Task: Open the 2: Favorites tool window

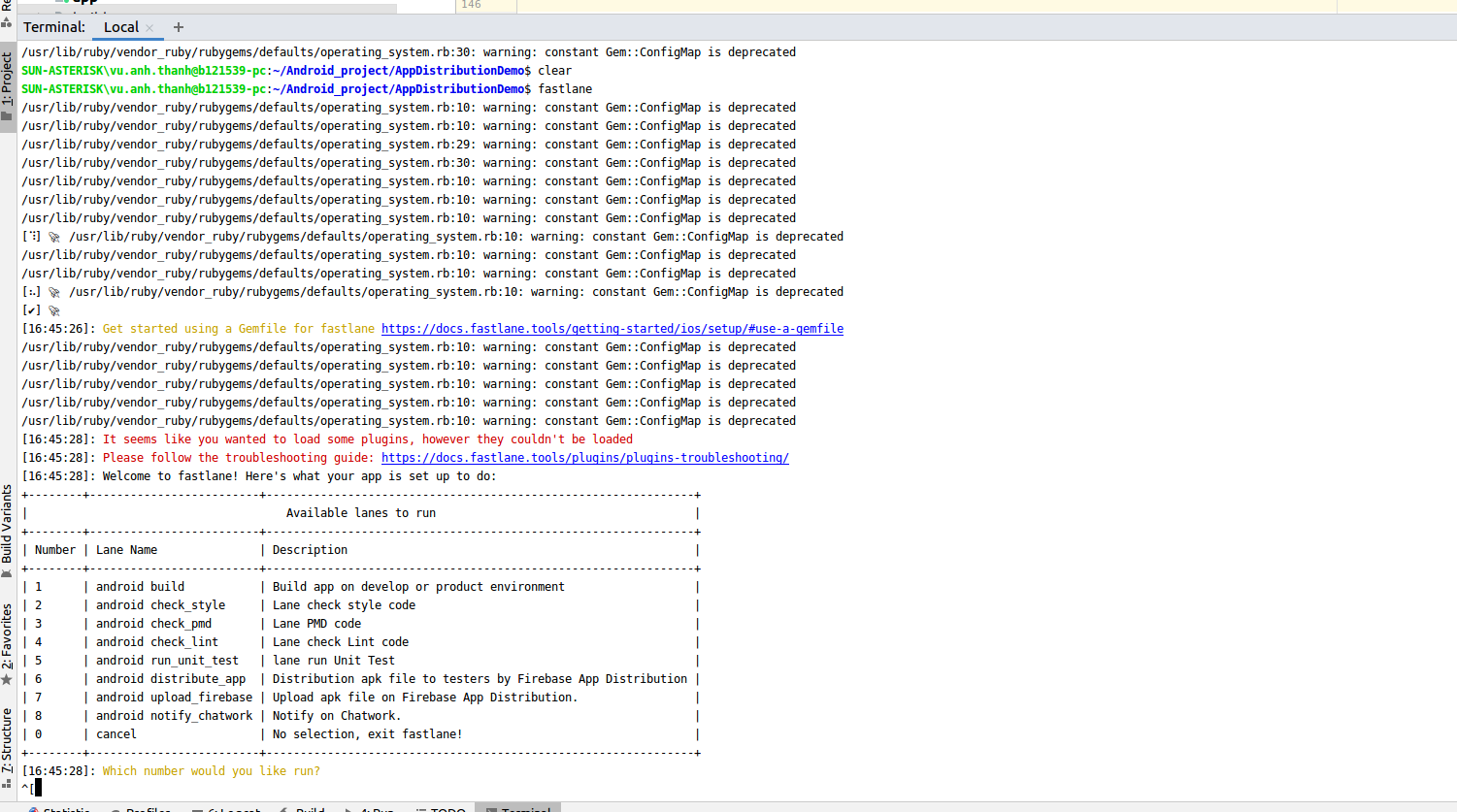Action: [x=8, y=644]
